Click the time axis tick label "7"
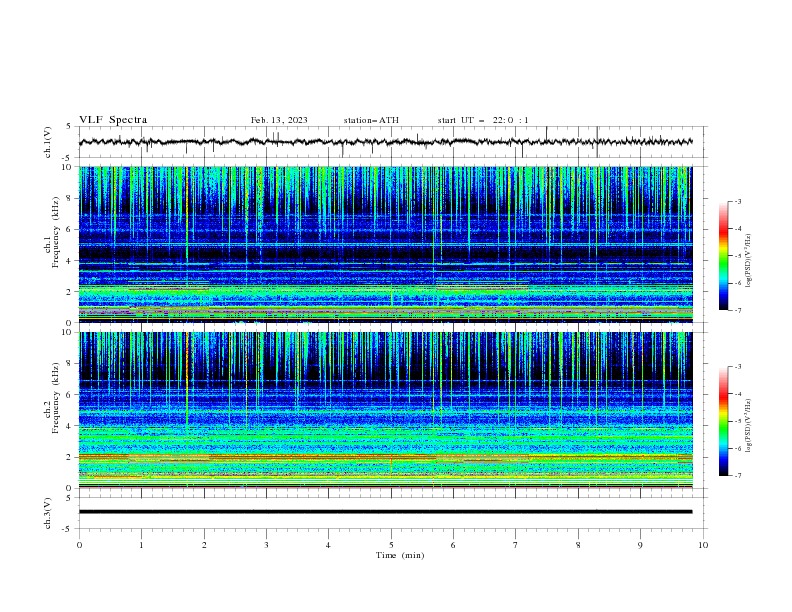 tap(516, 545)
